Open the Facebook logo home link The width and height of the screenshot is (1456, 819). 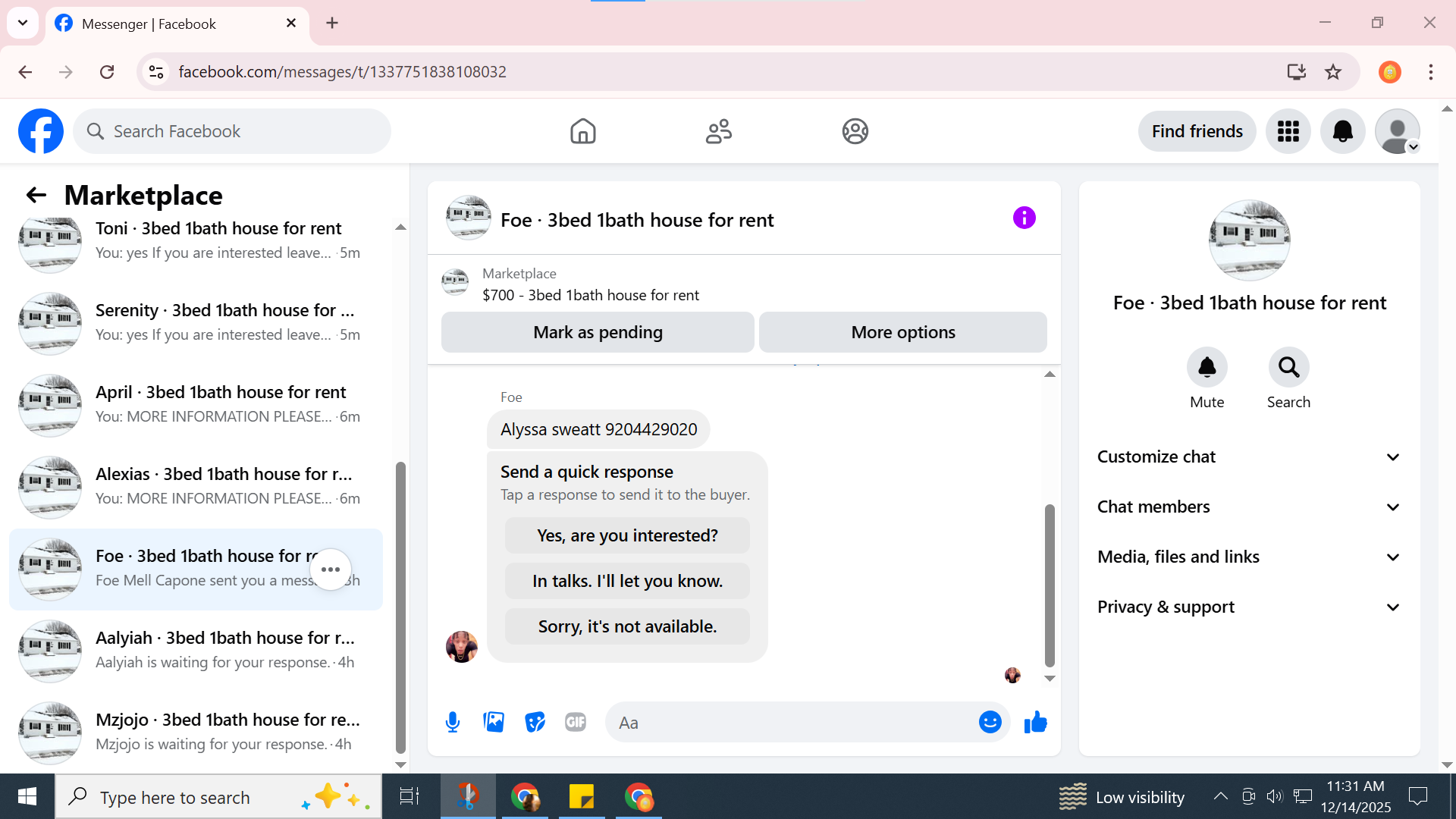click(41, 131)
